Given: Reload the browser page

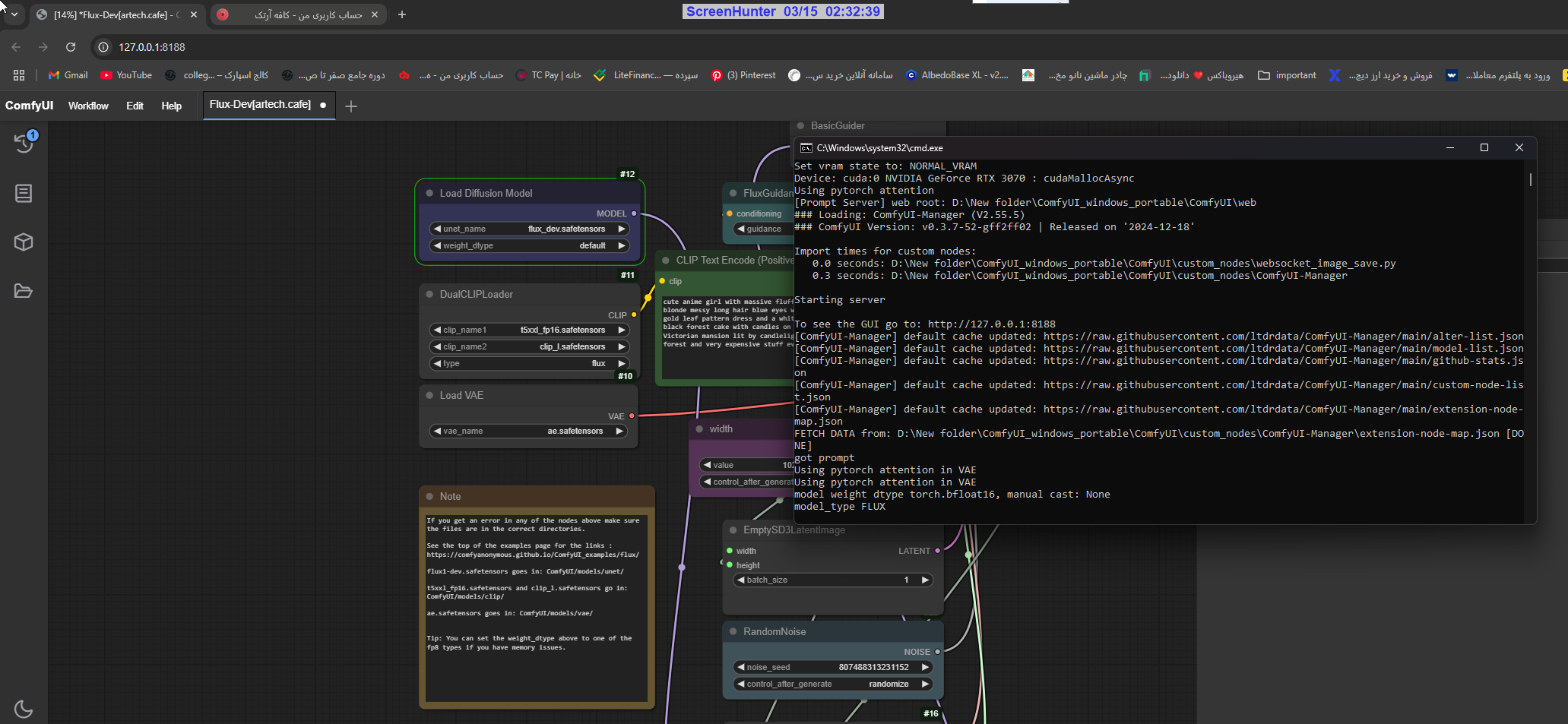Looking at the screenshot, I should pyautogui.click(x=71, y=47).
